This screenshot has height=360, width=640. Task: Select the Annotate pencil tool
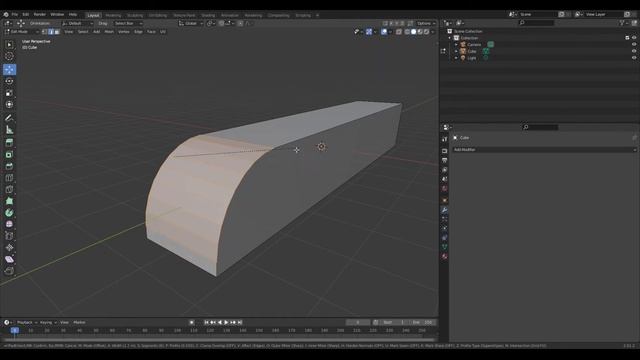(x=9, y=118)
